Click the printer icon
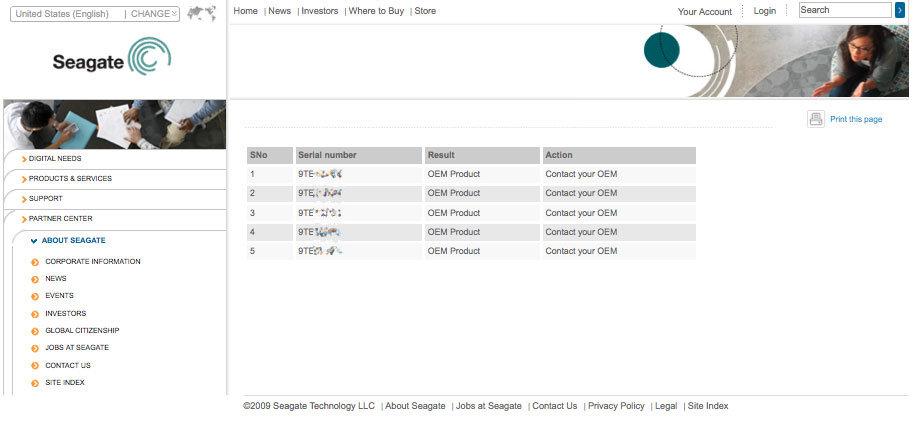This screenshot has width=917, height=422. [816, 119]
